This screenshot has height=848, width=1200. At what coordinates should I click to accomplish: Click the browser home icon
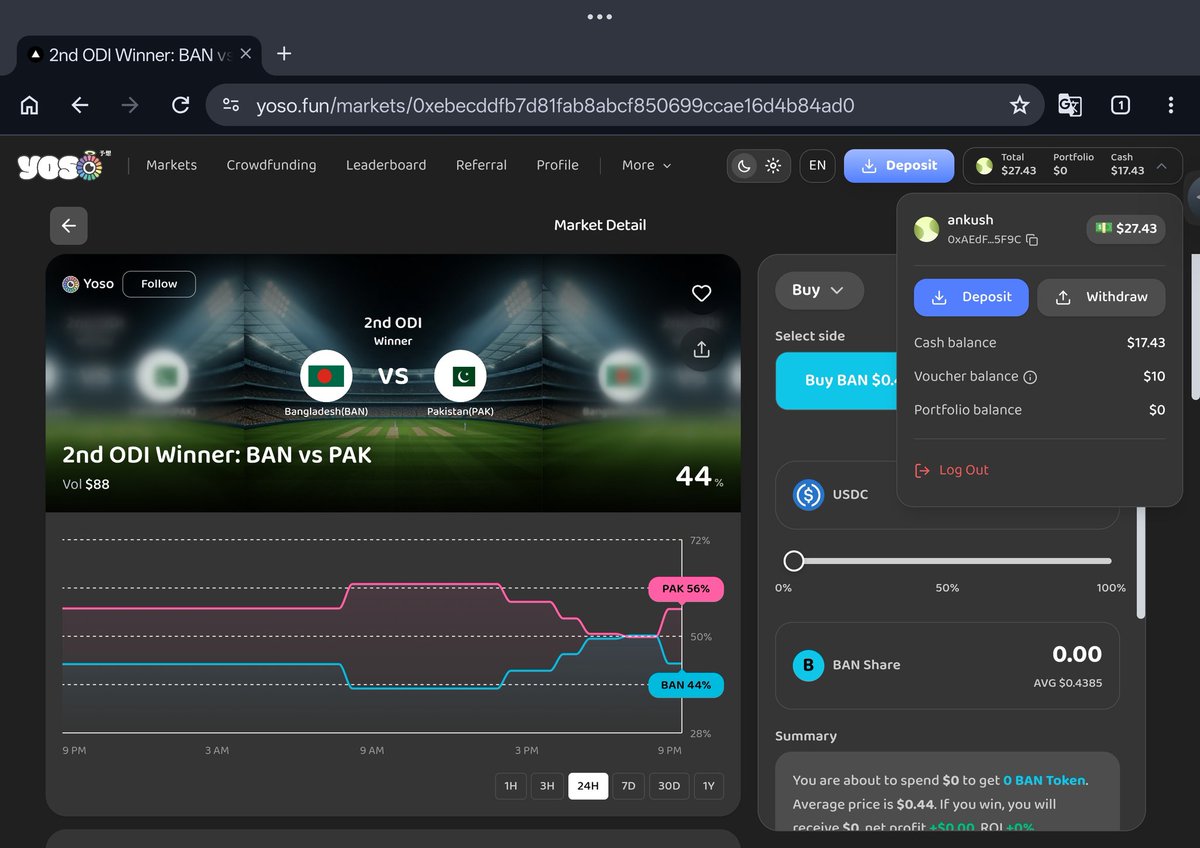(30, 105)
